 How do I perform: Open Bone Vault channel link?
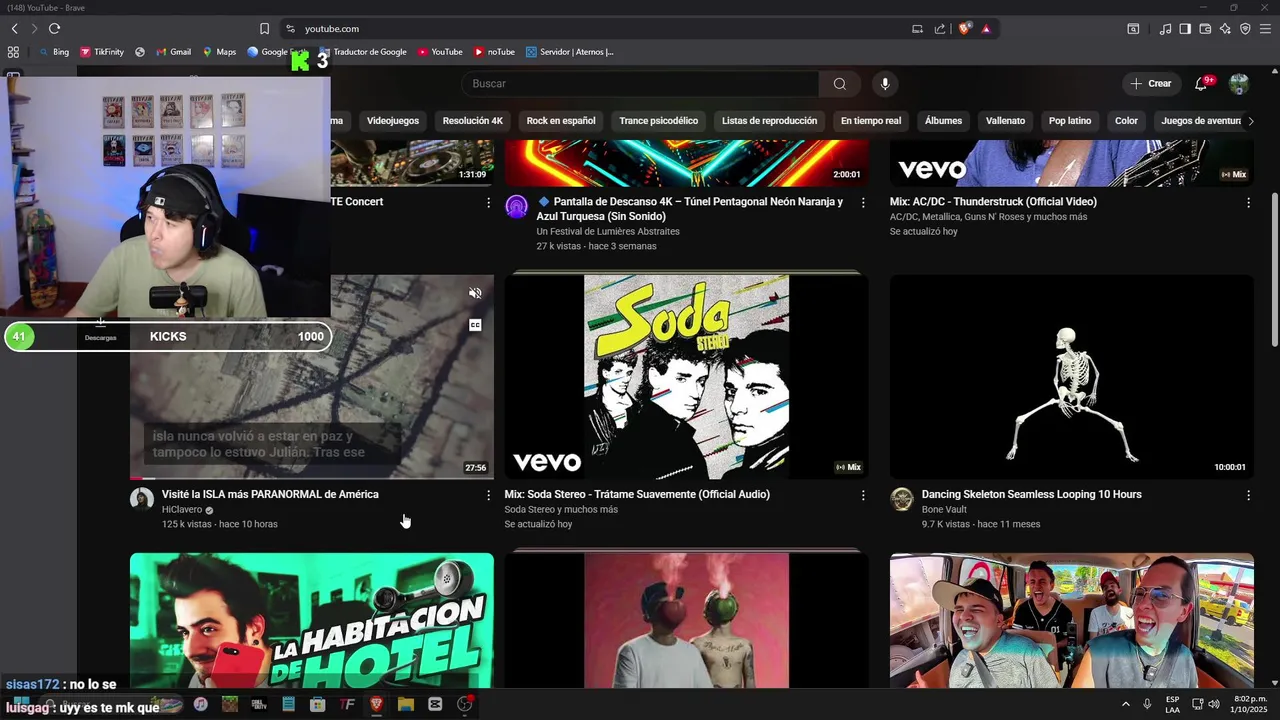point(944,510)
